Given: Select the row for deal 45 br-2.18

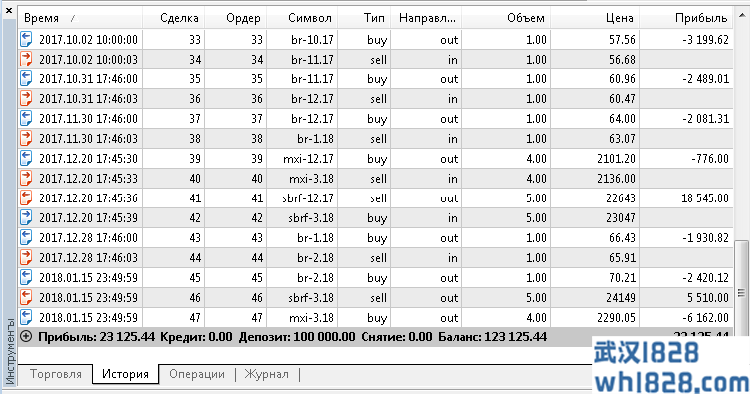Looking at the screenshot, I should [375, 277].
